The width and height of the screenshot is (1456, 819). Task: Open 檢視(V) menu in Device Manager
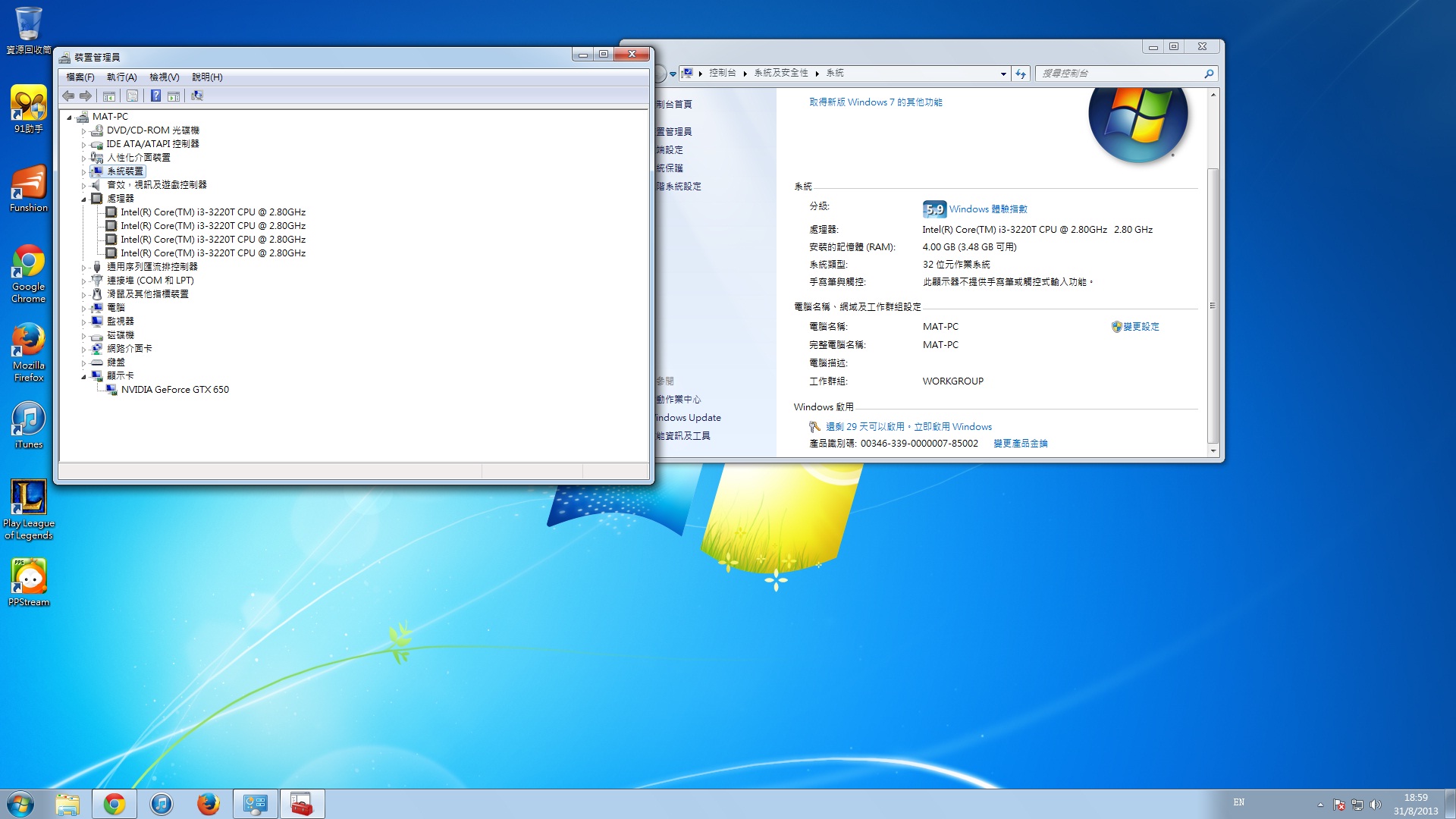(164, 77)
